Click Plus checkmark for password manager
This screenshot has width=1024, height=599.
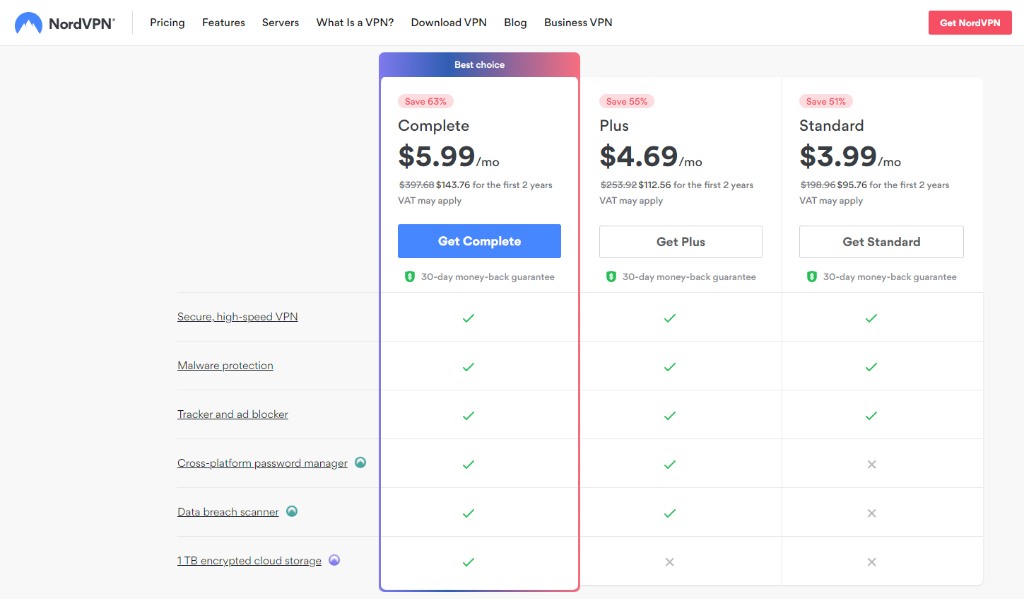[669, 464]
